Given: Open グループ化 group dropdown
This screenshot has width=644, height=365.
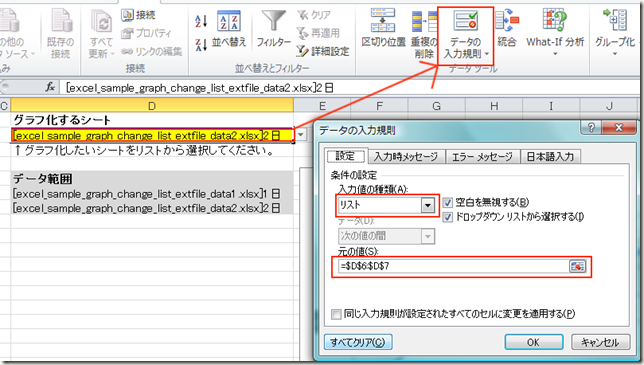Looking at the screenshot, I should click(615, 33).
